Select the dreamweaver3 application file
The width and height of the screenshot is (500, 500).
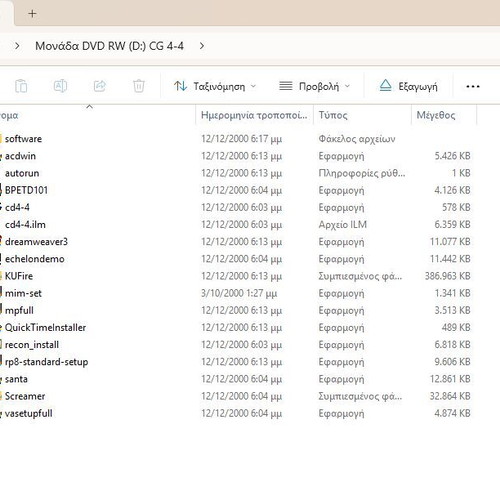pos(36,242)
